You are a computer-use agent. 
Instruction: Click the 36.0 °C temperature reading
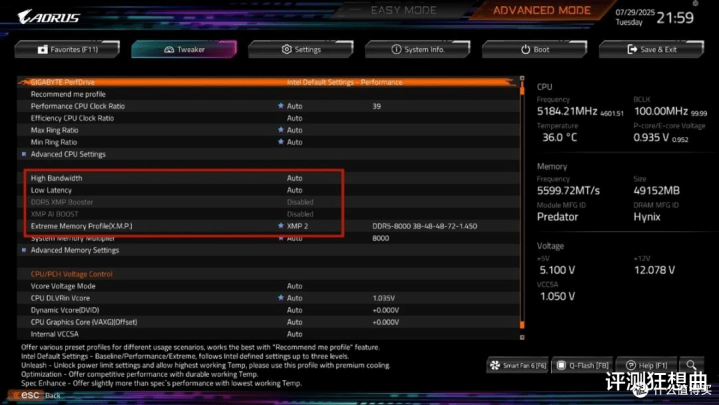(559, 137)
